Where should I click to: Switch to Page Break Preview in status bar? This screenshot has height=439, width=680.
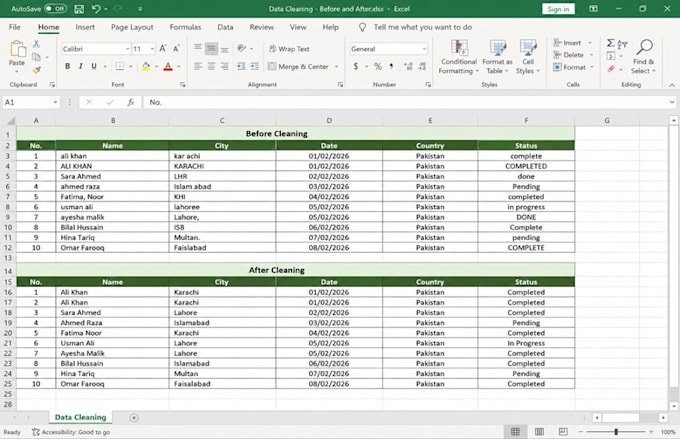(563, 432)
